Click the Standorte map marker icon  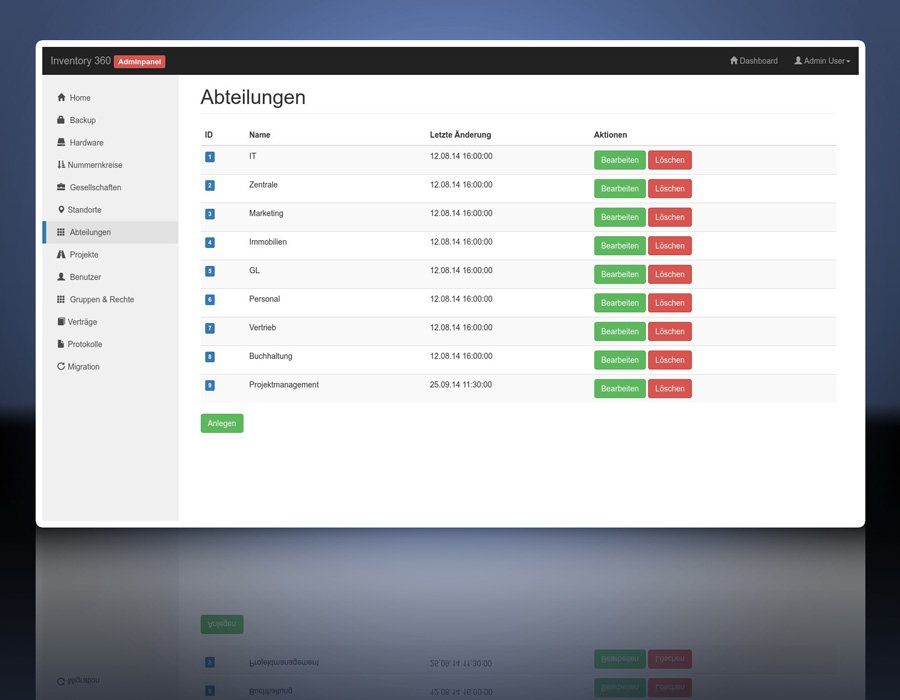click(61, 209)
